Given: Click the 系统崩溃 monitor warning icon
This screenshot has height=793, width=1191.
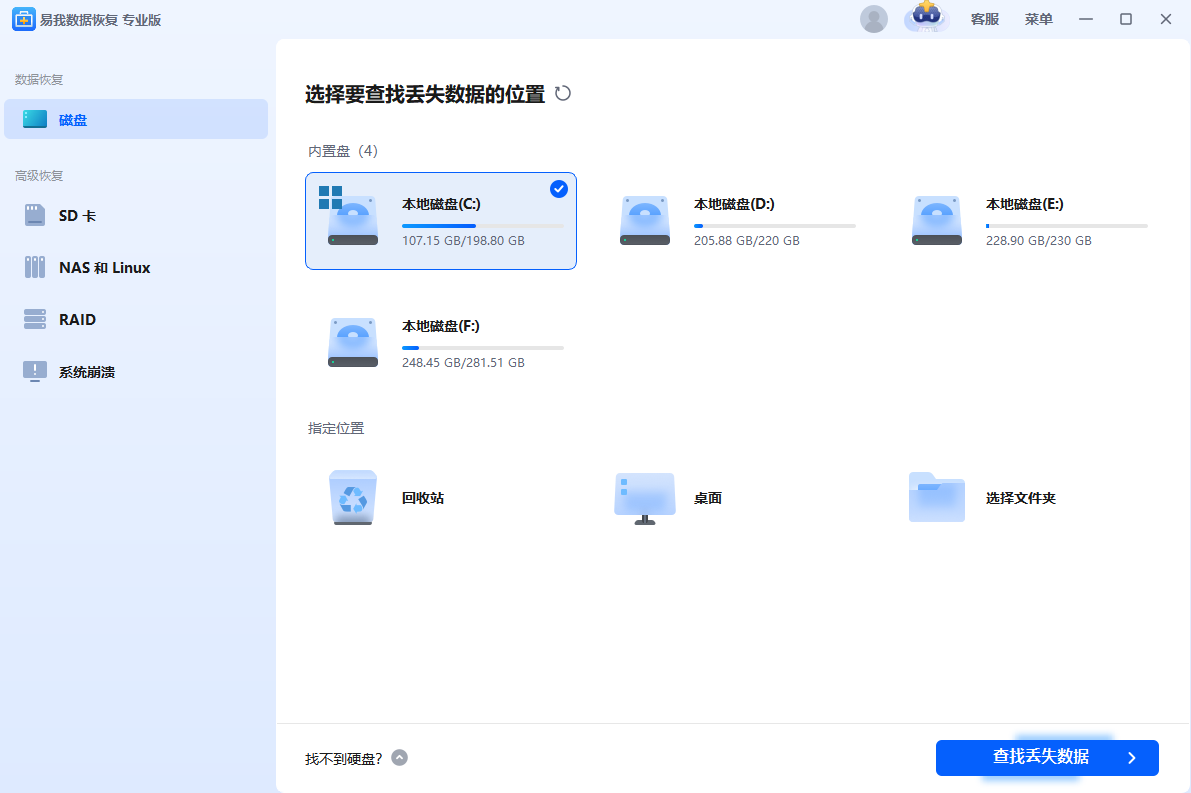Looking at the screenshot, I should pyautogui.click(x=35, y=371).
